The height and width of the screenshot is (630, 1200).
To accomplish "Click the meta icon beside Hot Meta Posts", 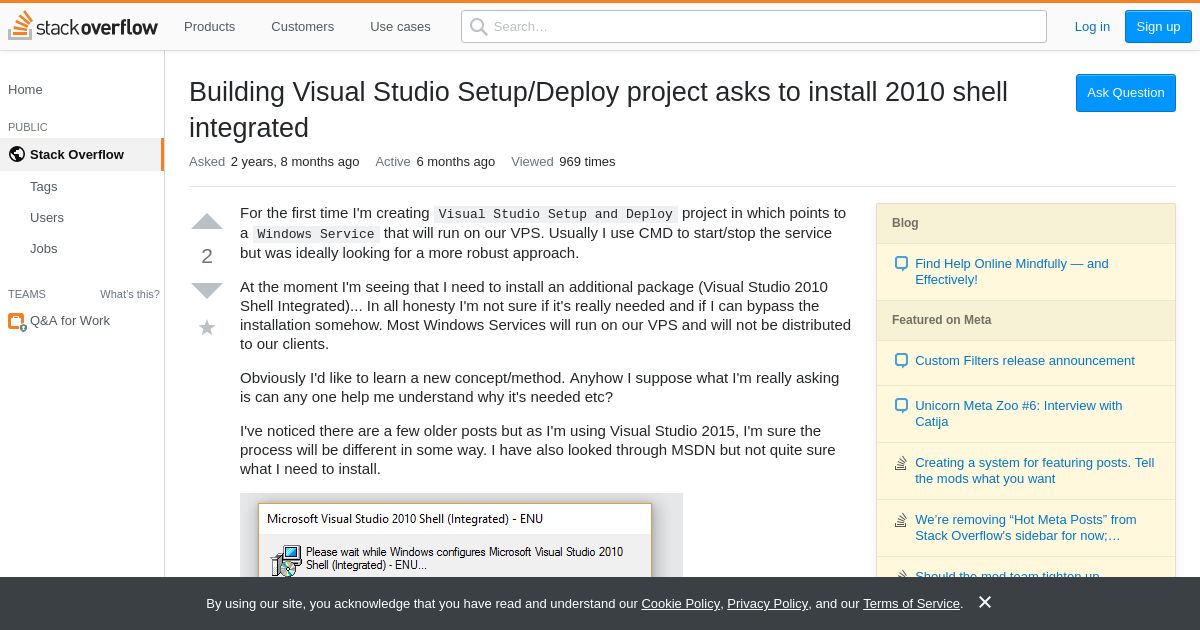I will (x=901, y=520).
